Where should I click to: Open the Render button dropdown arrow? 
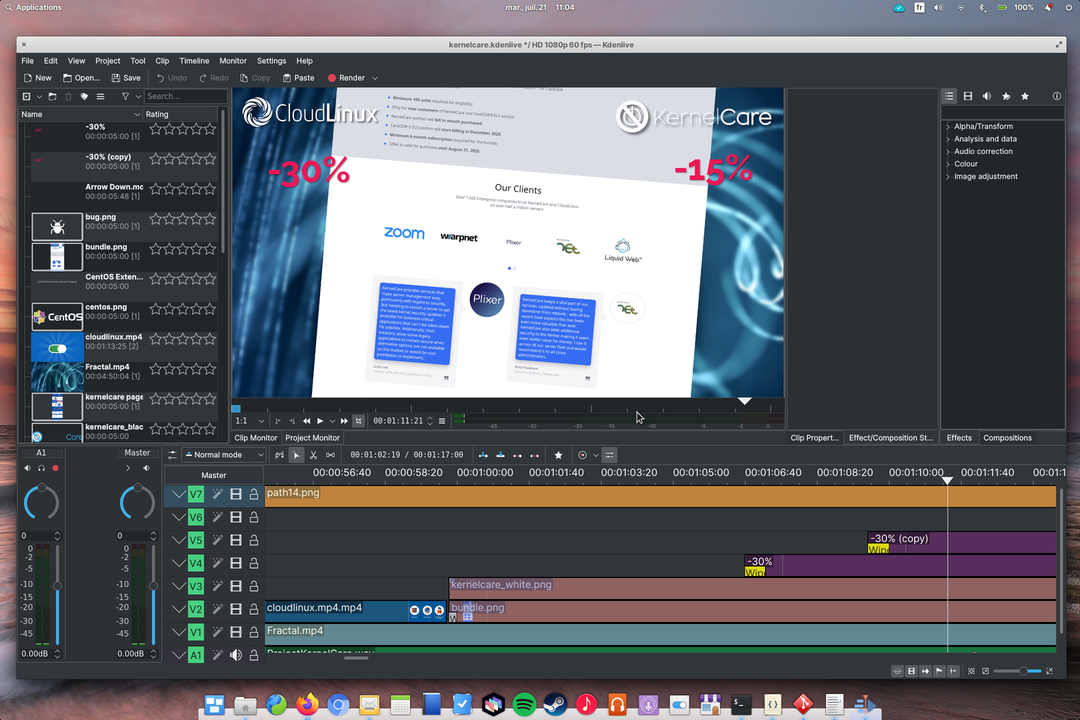coord(375,79)
